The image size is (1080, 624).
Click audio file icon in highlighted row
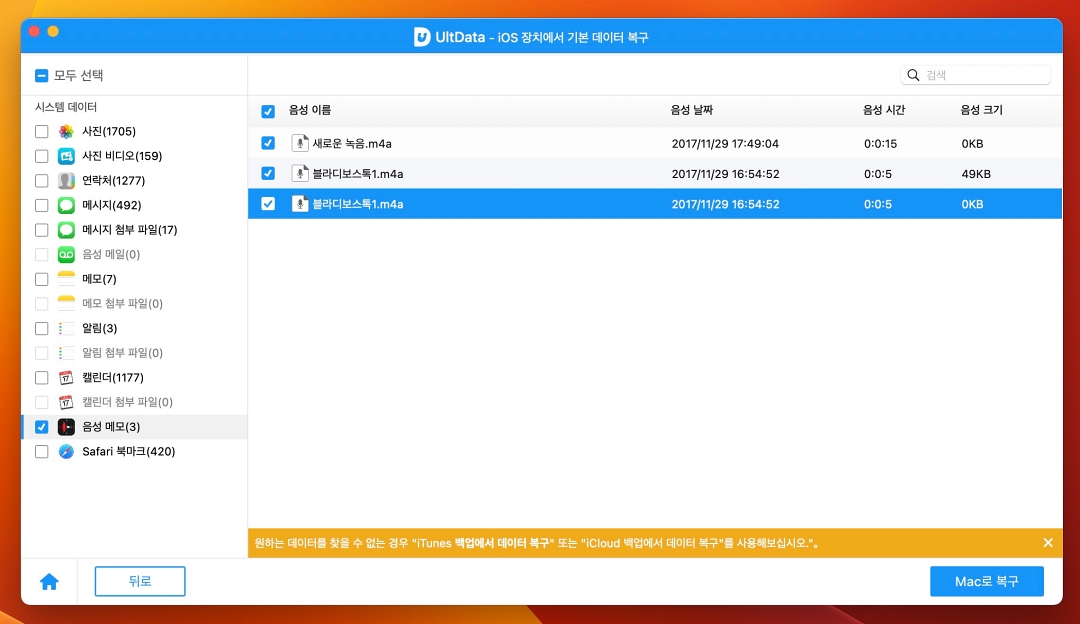click(300, 204)
